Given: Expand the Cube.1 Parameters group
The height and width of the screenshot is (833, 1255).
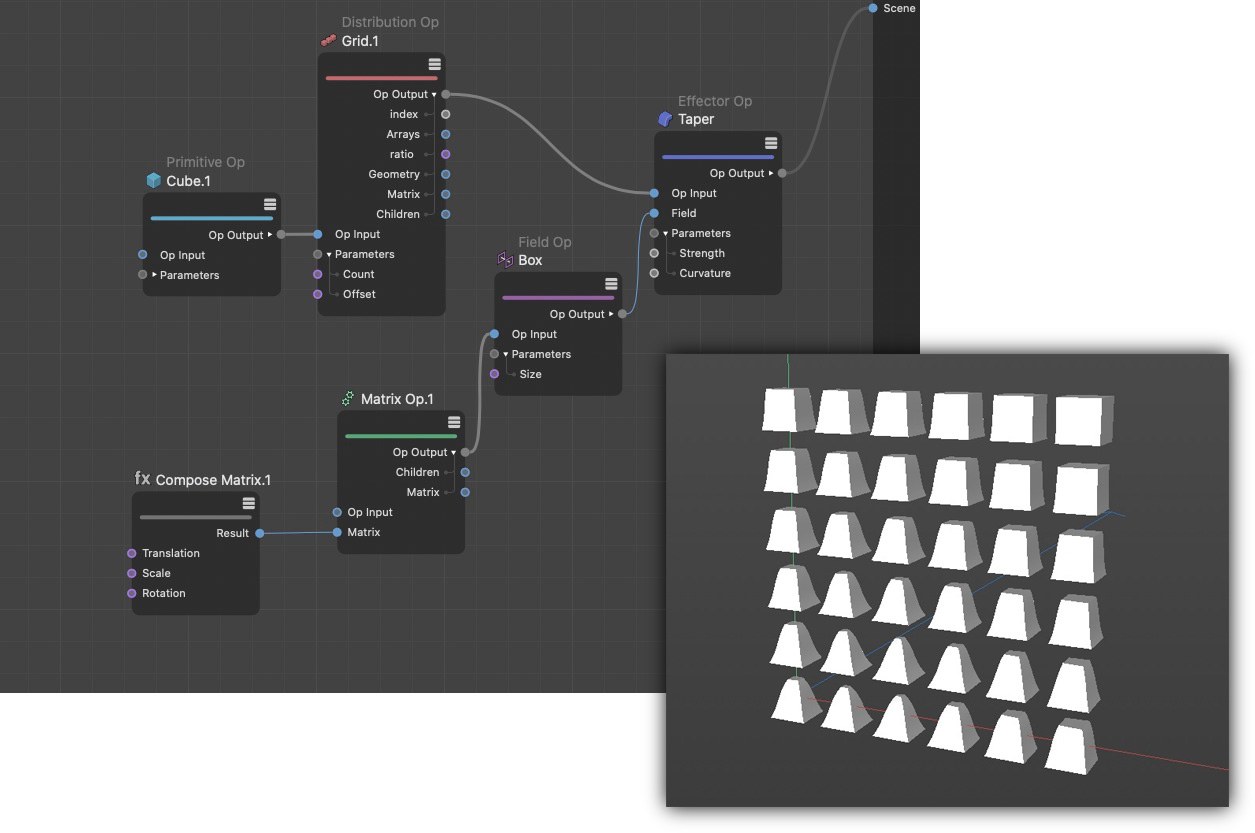Looking at the screenshot, I should pos(154,275).
